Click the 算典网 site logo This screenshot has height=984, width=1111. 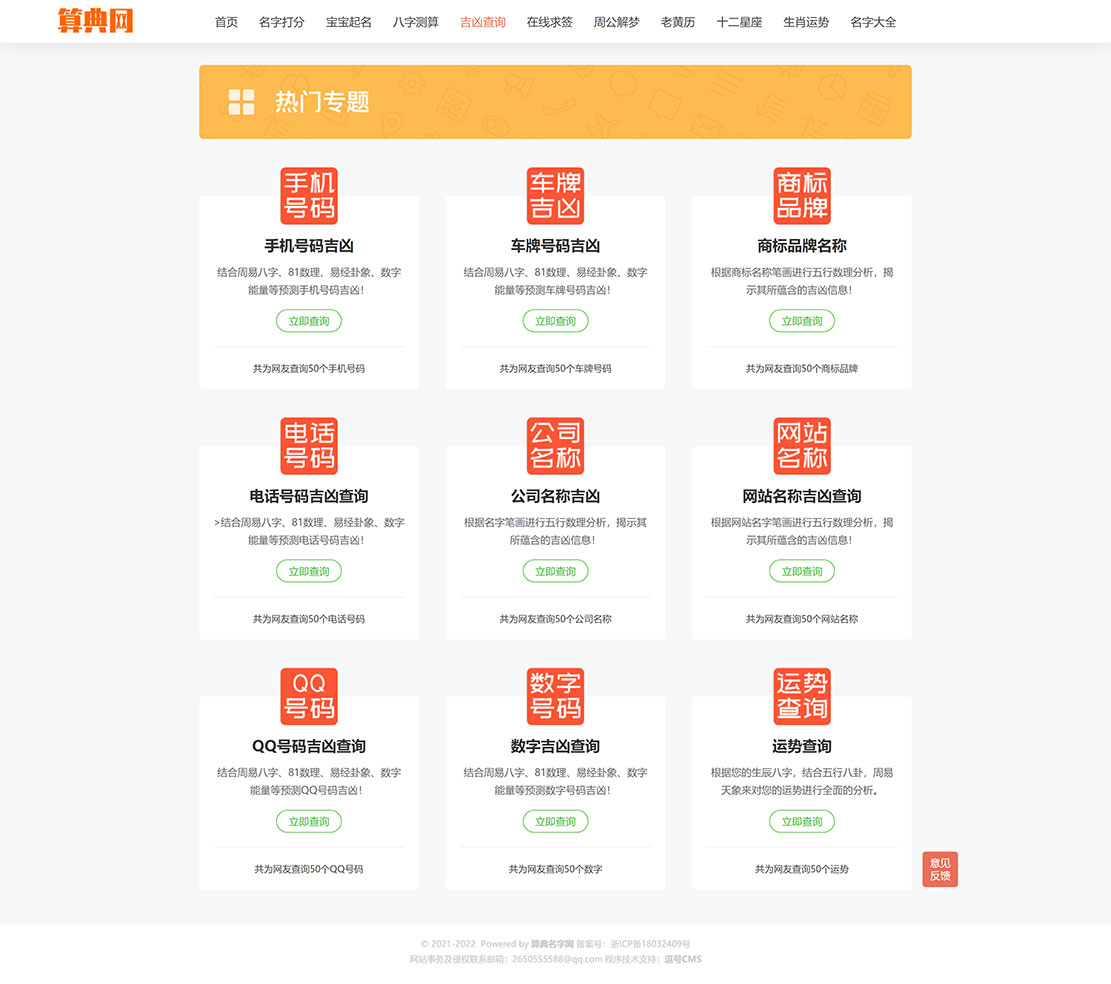(95, 20)
